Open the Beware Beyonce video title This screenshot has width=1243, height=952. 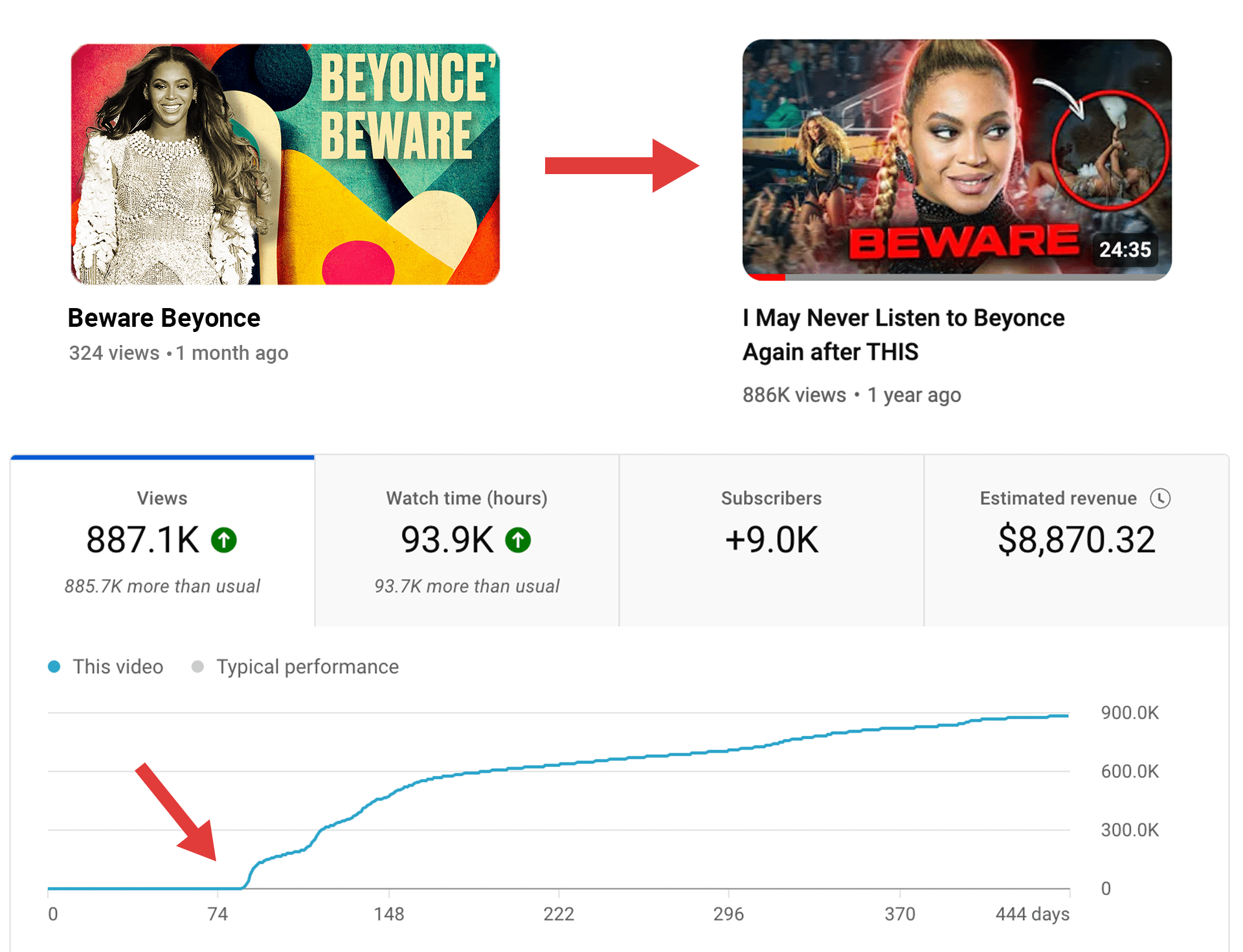164,318
